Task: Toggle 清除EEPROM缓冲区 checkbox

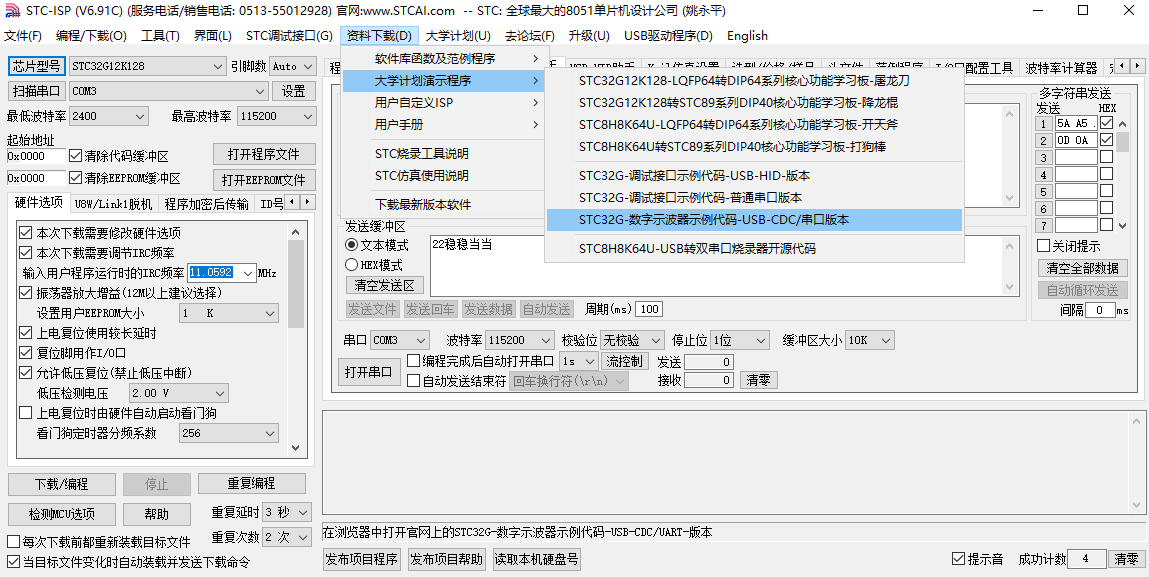Action: coord(75,178)
